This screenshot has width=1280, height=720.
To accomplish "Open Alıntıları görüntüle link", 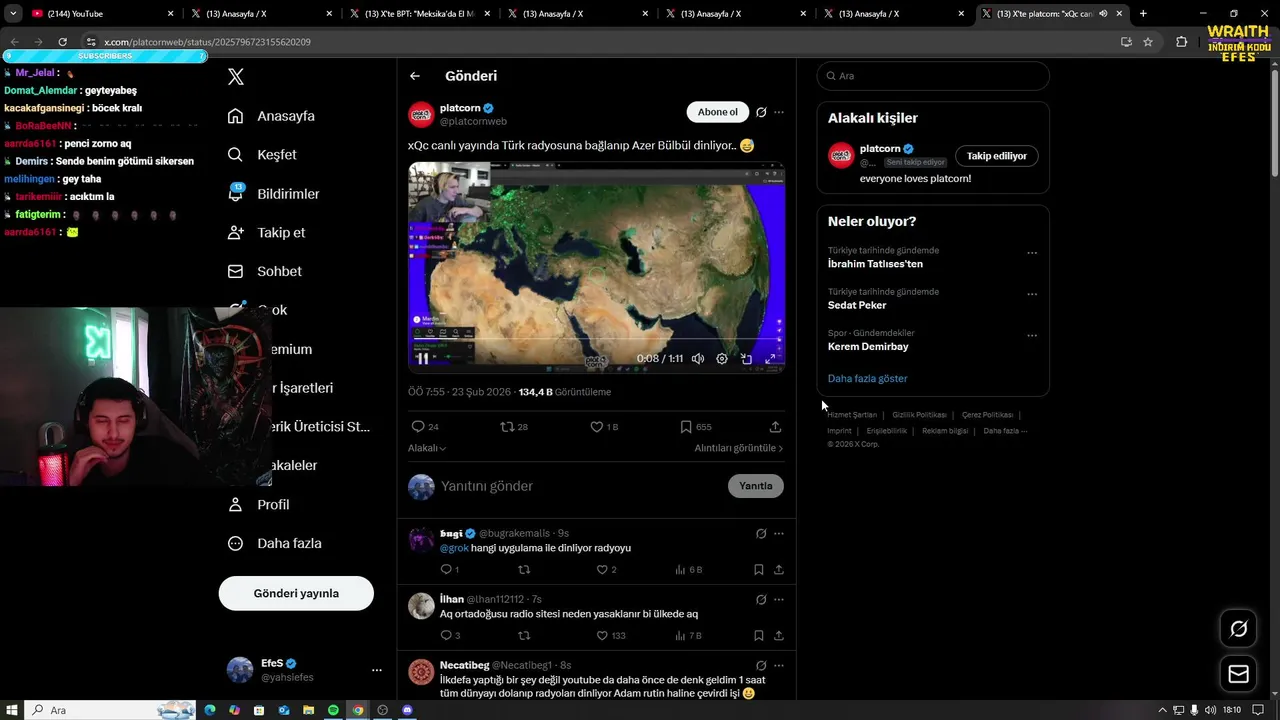I will pyautogui.click(x=739, y=448).
